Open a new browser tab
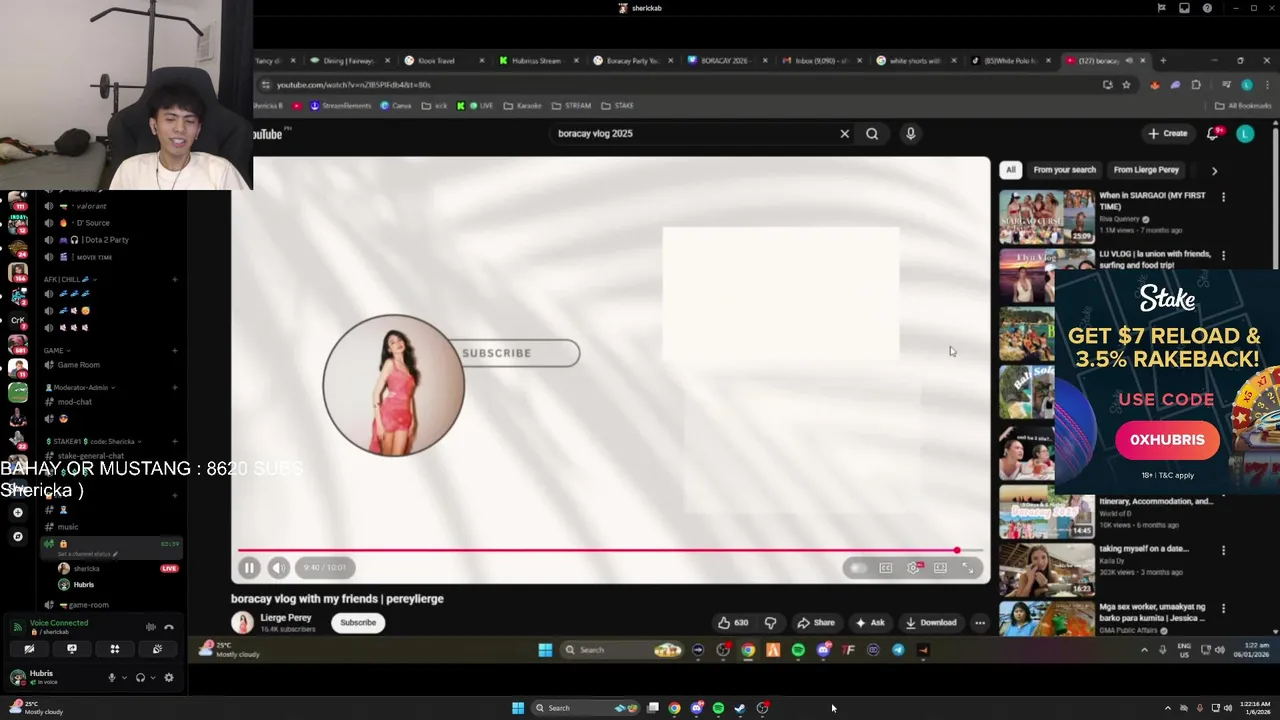The width and height of the screenshot is (1280, 720). (x=1162, y=60)
